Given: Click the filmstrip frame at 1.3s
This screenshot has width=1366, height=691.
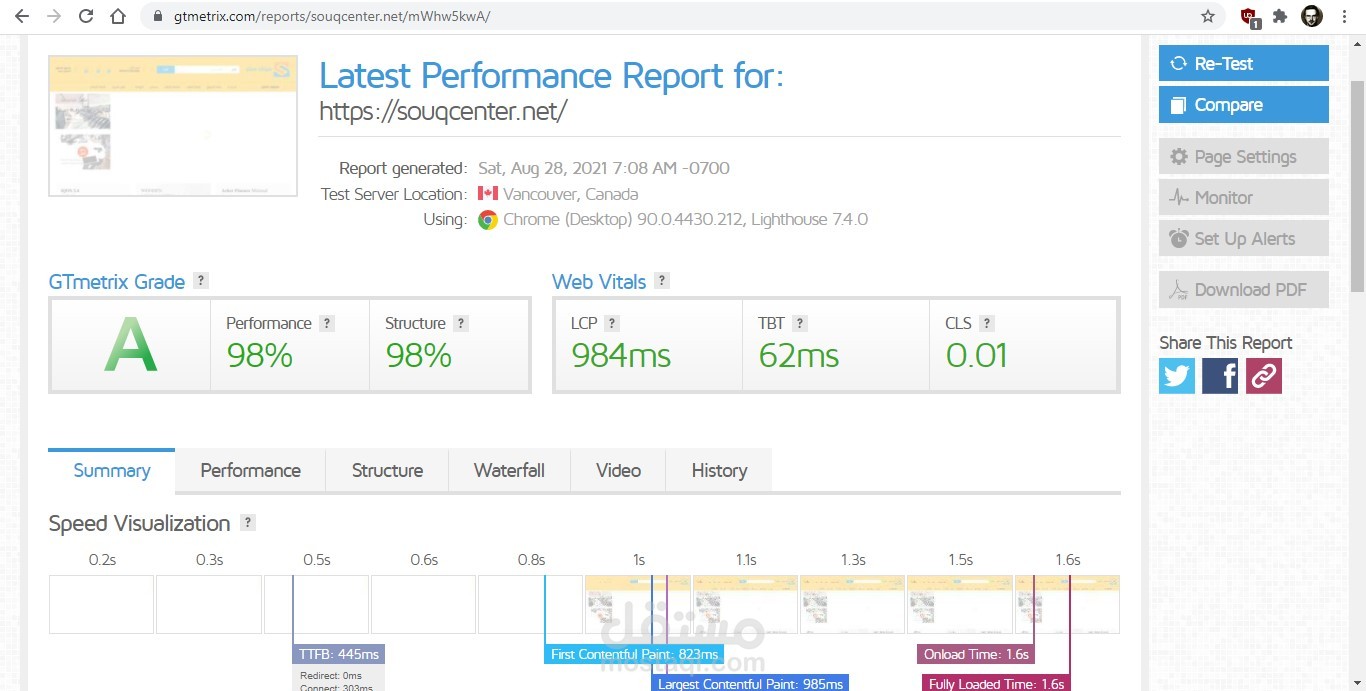Looking at the screenshot, I should [x=852, y=604].
